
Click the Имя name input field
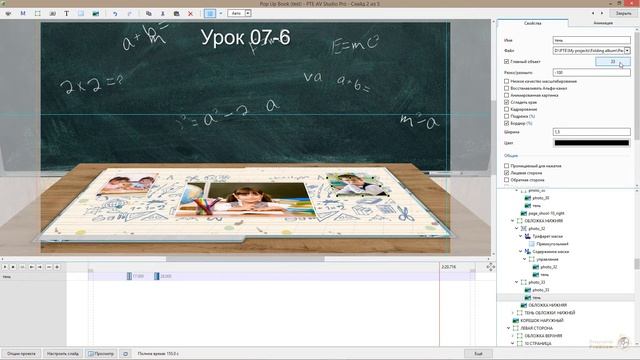[x=591, y=40]
